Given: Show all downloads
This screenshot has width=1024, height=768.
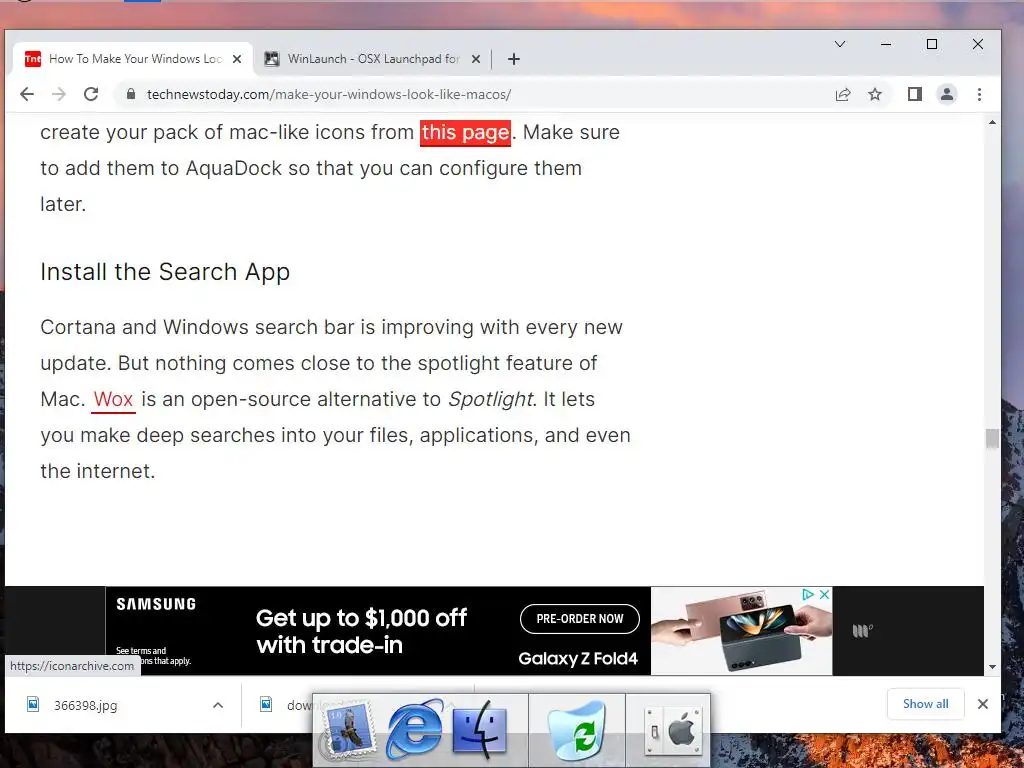Looking at the screenshot, I should click(925, 704).
